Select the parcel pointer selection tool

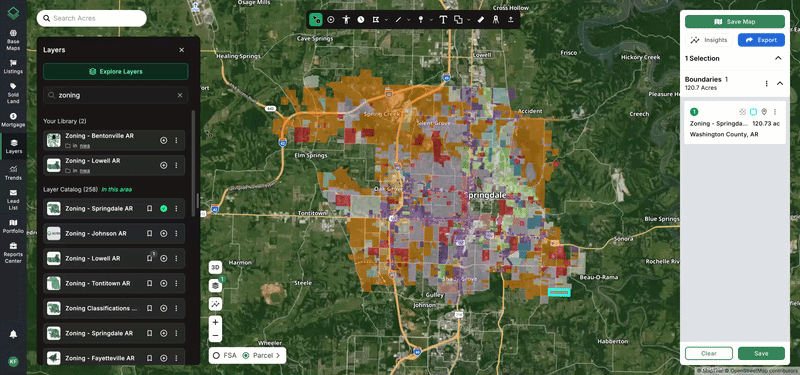pyautogui.click(x=316, y=20)
